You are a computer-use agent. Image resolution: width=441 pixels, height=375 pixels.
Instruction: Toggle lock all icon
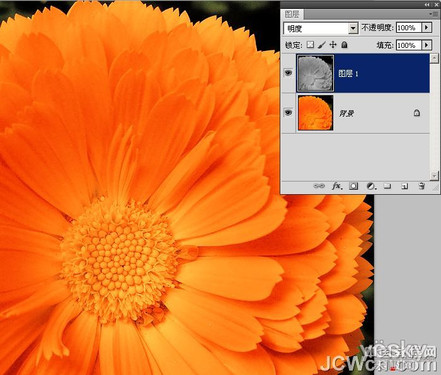click(x=344, y=45)
